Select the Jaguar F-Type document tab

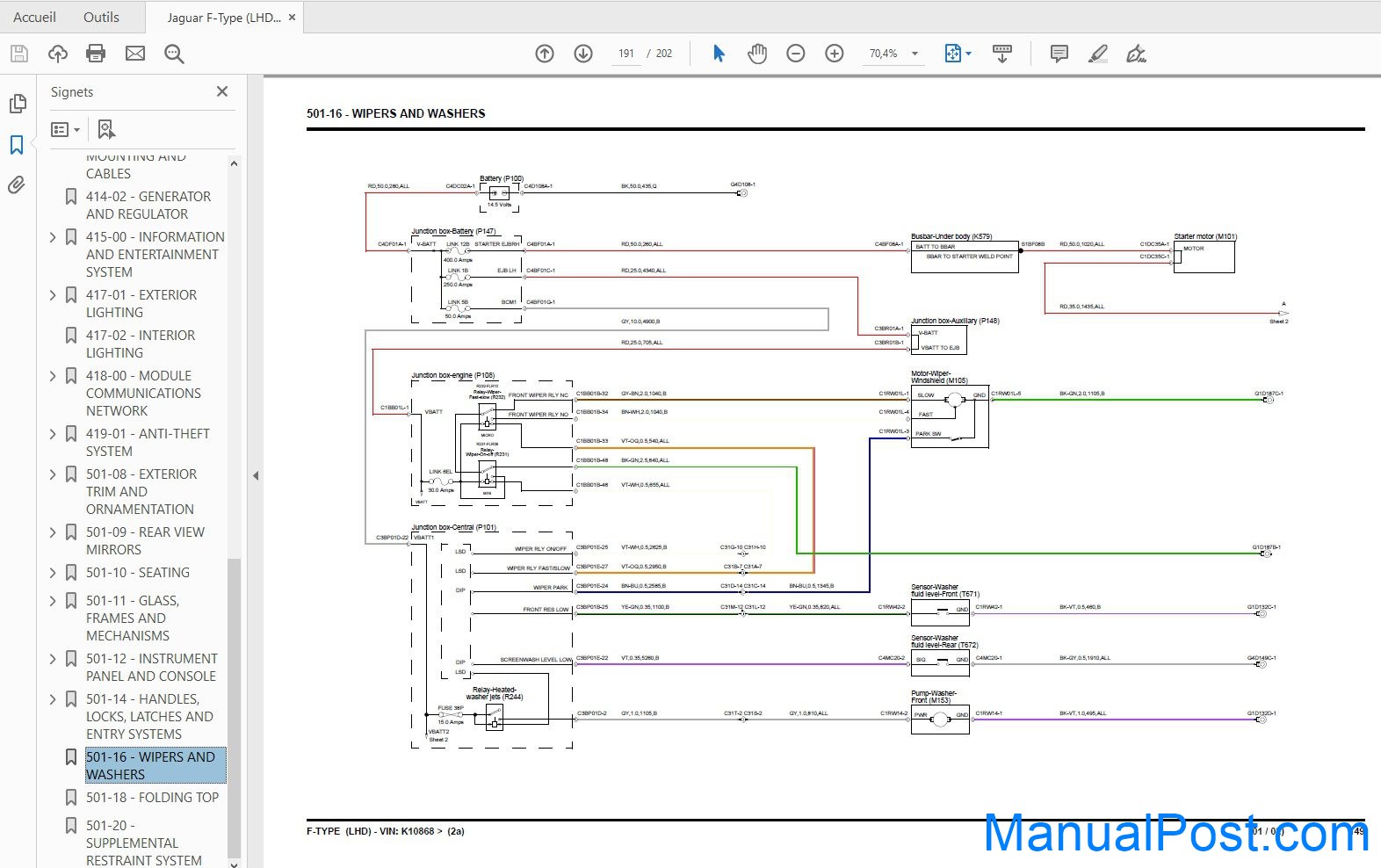[224, 17]
